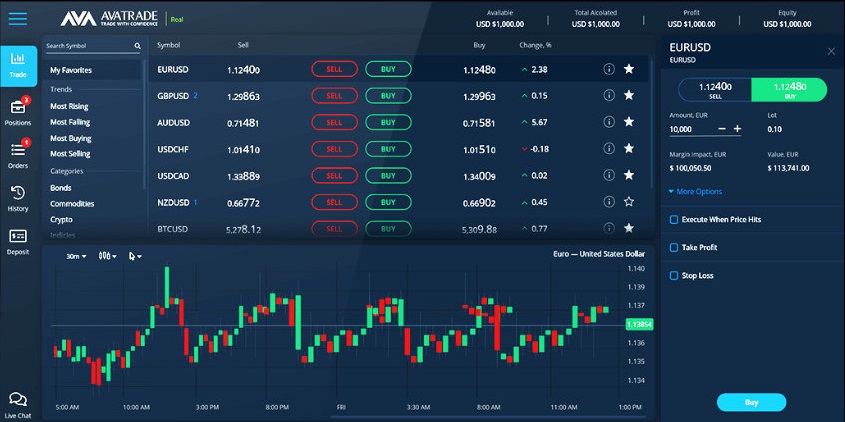This screenshot has height=422, width=845.
Task: Enable Execute When Price Hits checkbox
Action: click(x=674, y=220)
